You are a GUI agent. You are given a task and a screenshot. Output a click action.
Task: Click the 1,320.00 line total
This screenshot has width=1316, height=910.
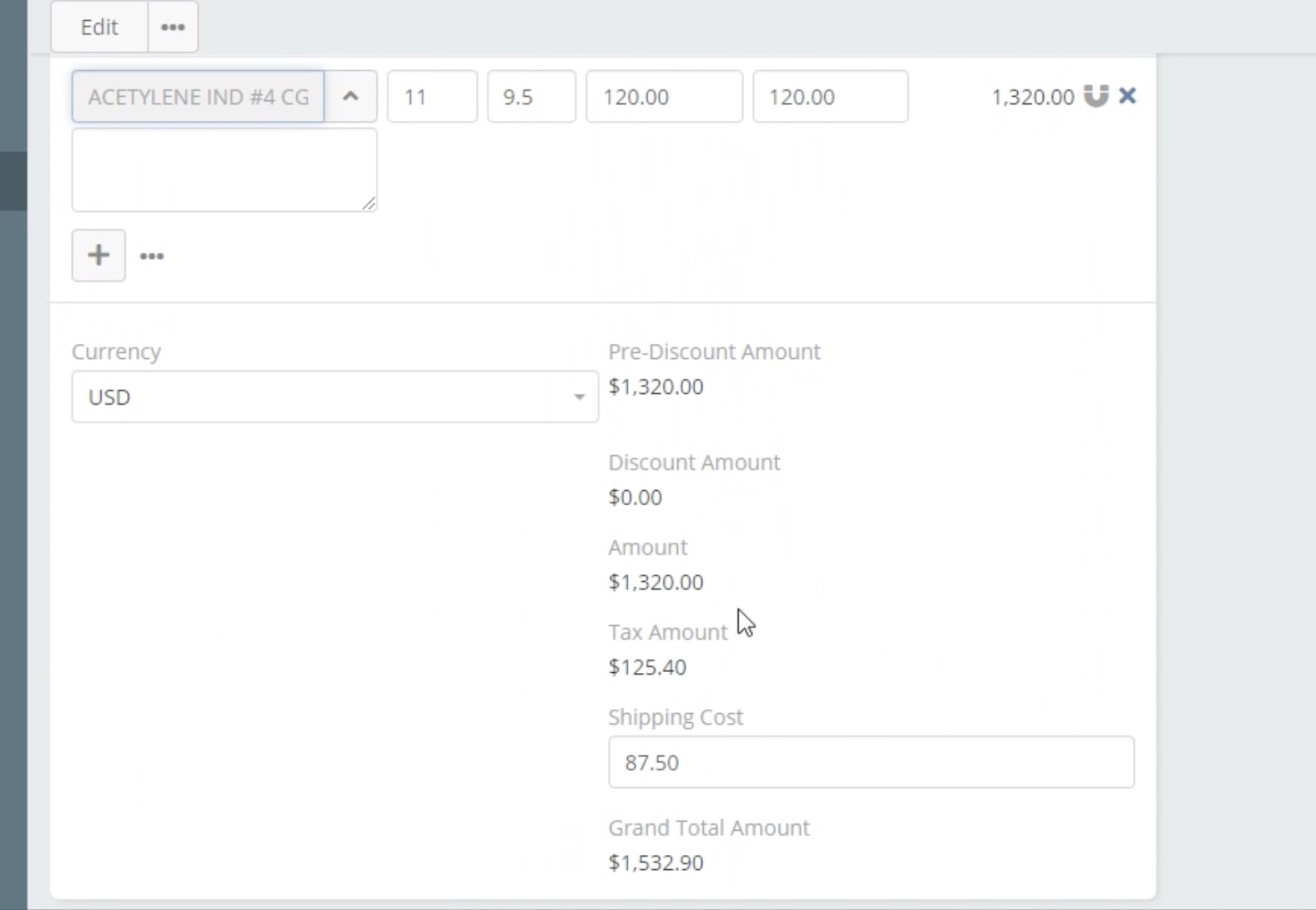tap(1032, 97)
